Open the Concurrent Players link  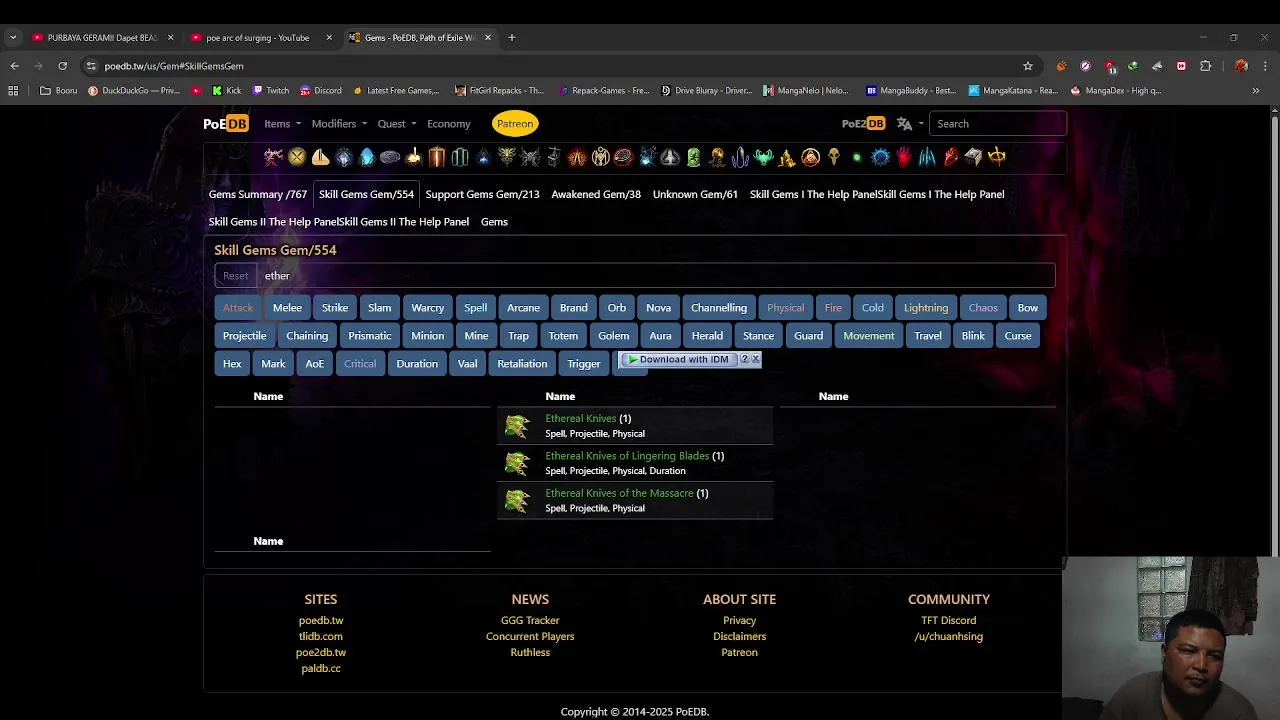pyautogui.click(x=530, y=636)
